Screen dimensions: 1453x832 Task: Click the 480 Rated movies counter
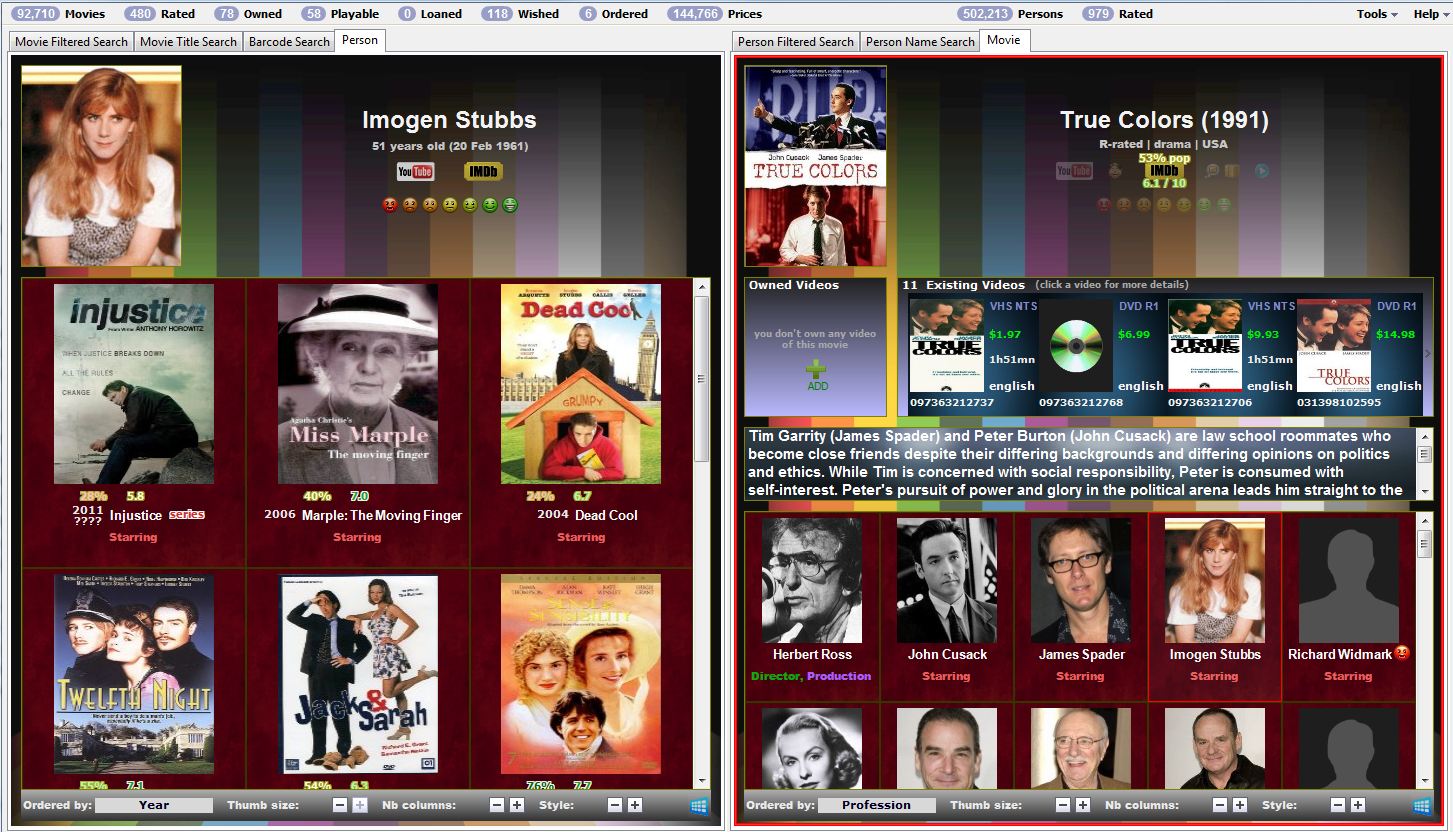(x=161, y=14)
